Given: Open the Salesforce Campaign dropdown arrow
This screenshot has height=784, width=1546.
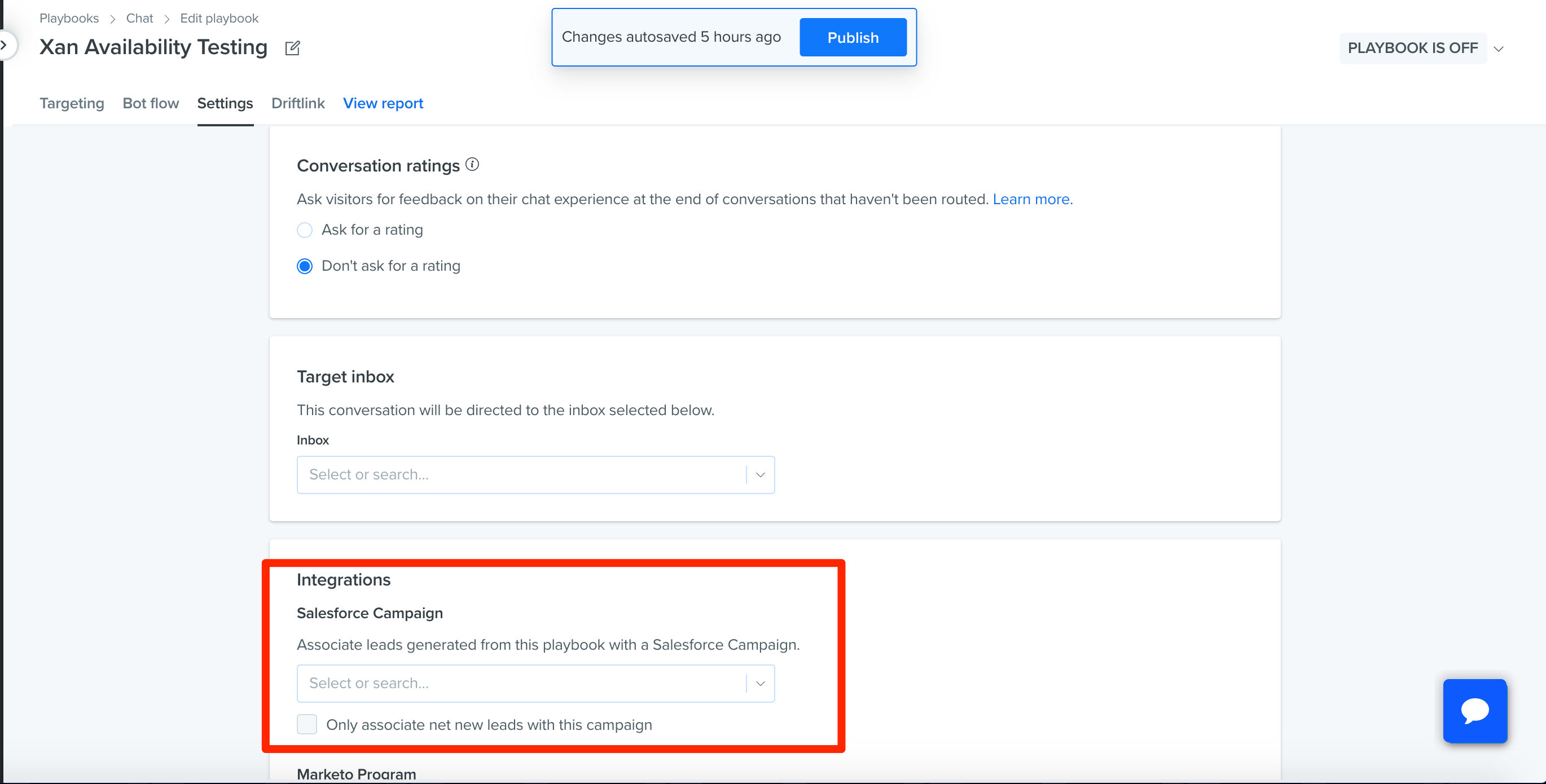Looking at the screenshot, I should tap(761, 684).
